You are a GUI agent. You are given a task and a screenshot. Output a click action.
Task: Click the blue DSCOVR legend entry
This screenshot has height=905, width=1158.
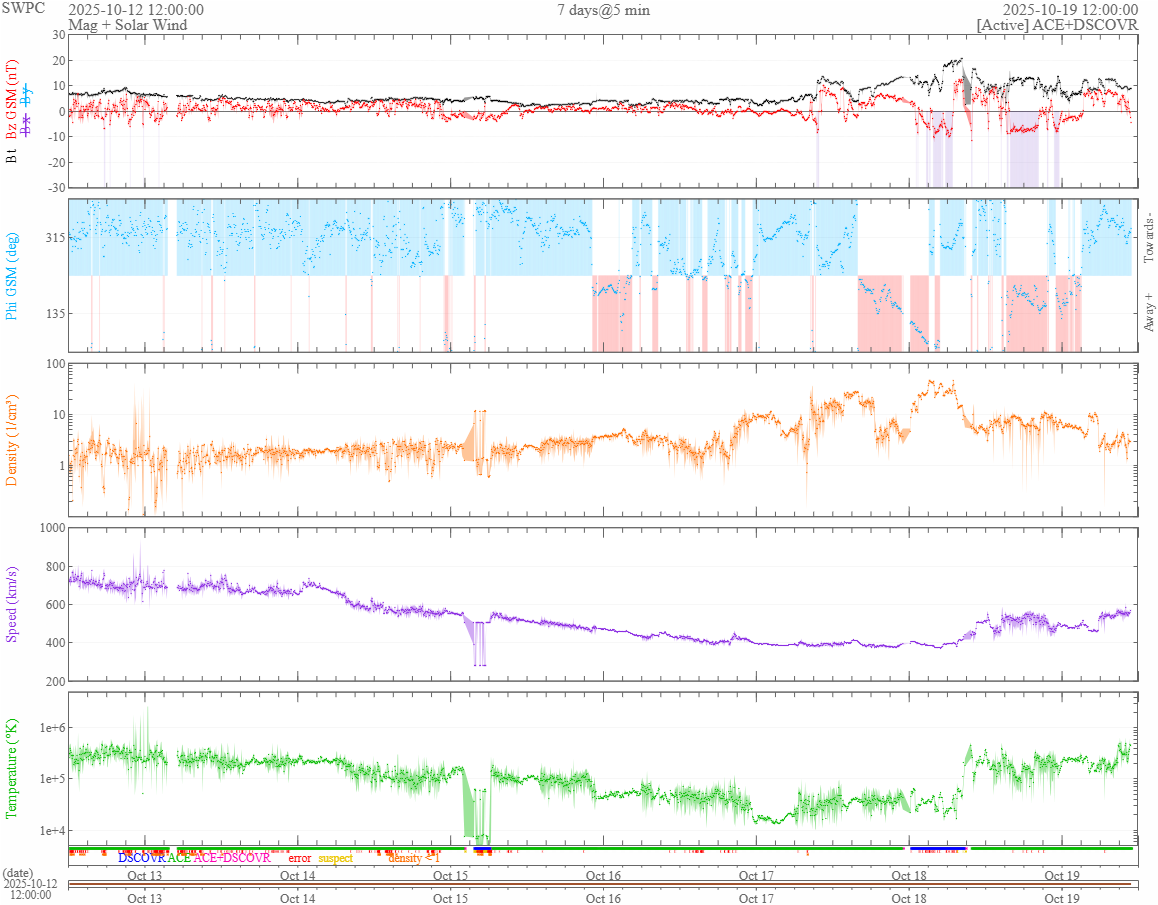pyautogui.click(x=142, y=858)
